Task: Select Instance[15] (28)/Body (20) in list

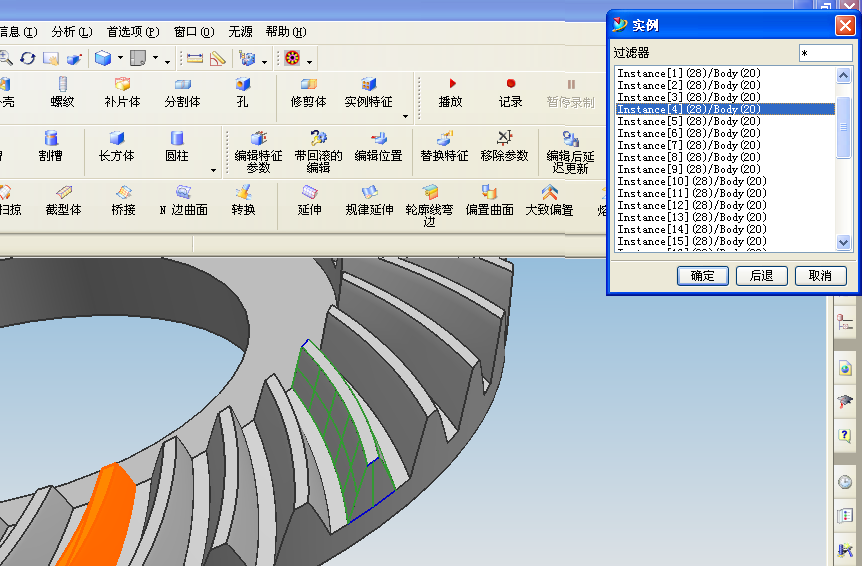Action: point(725,241)
